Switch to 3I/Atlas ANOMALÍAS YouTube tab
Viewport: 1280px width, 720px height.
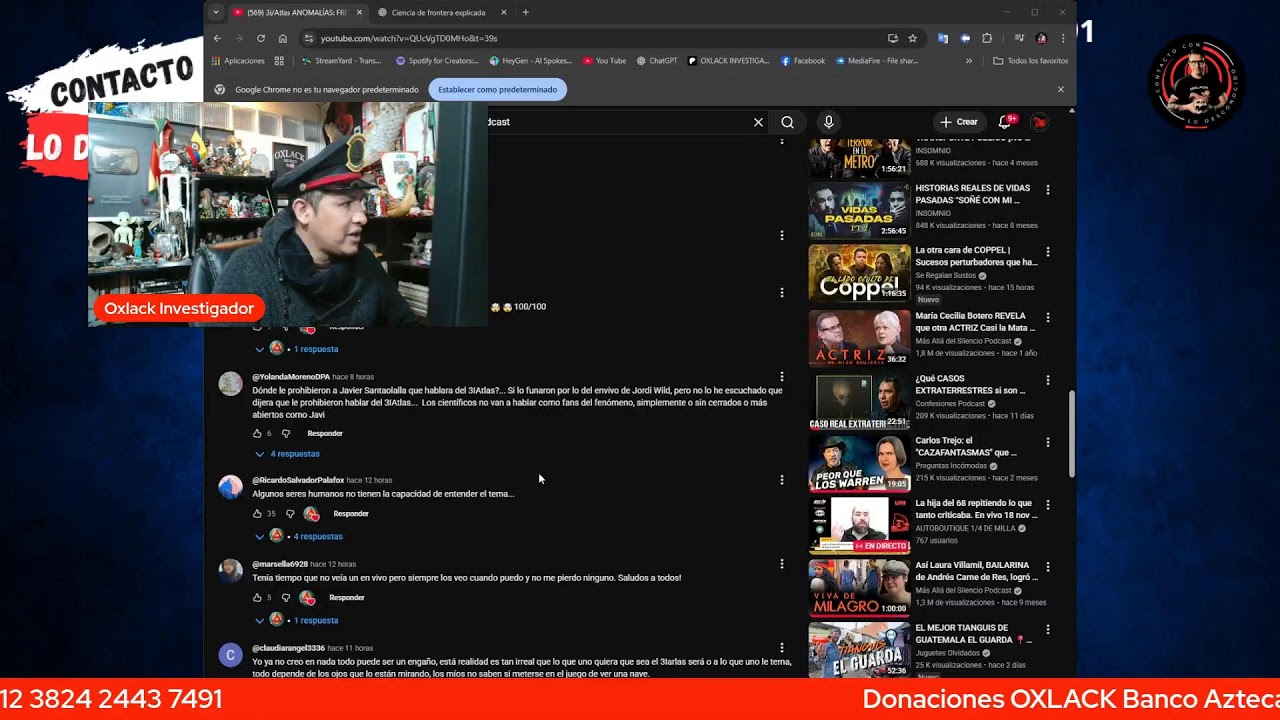point(297,12)
